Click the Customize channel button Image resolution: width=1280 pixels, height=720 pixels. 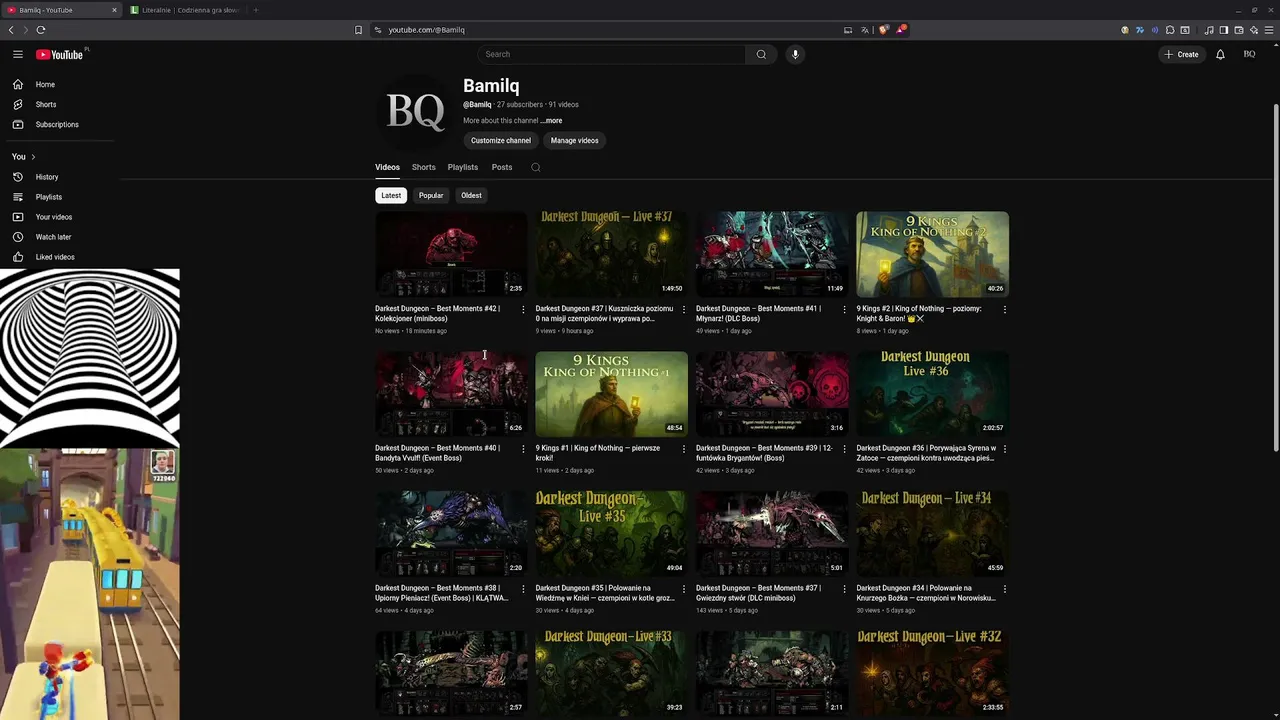(501, 140)
